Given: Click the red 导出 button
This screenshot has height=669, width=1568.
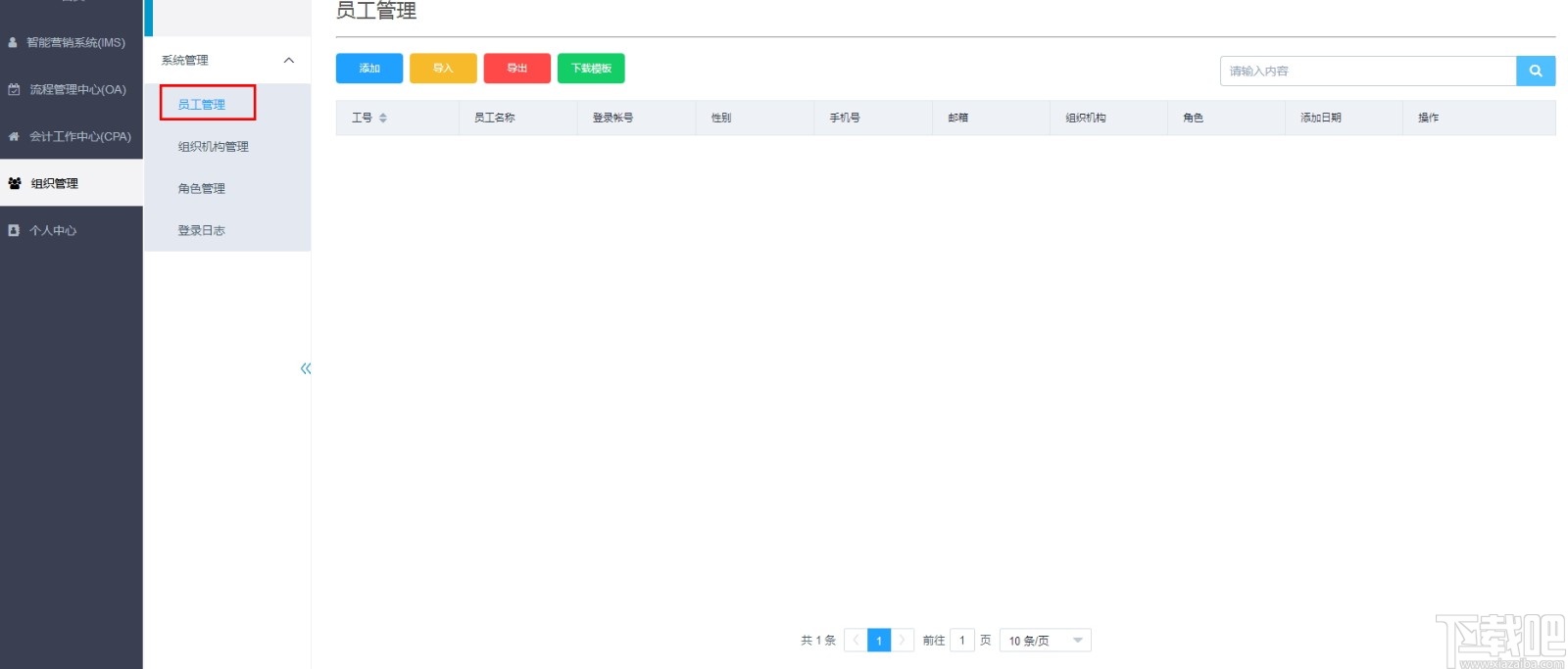Looking at the screenshot, I should coord(517,69).
